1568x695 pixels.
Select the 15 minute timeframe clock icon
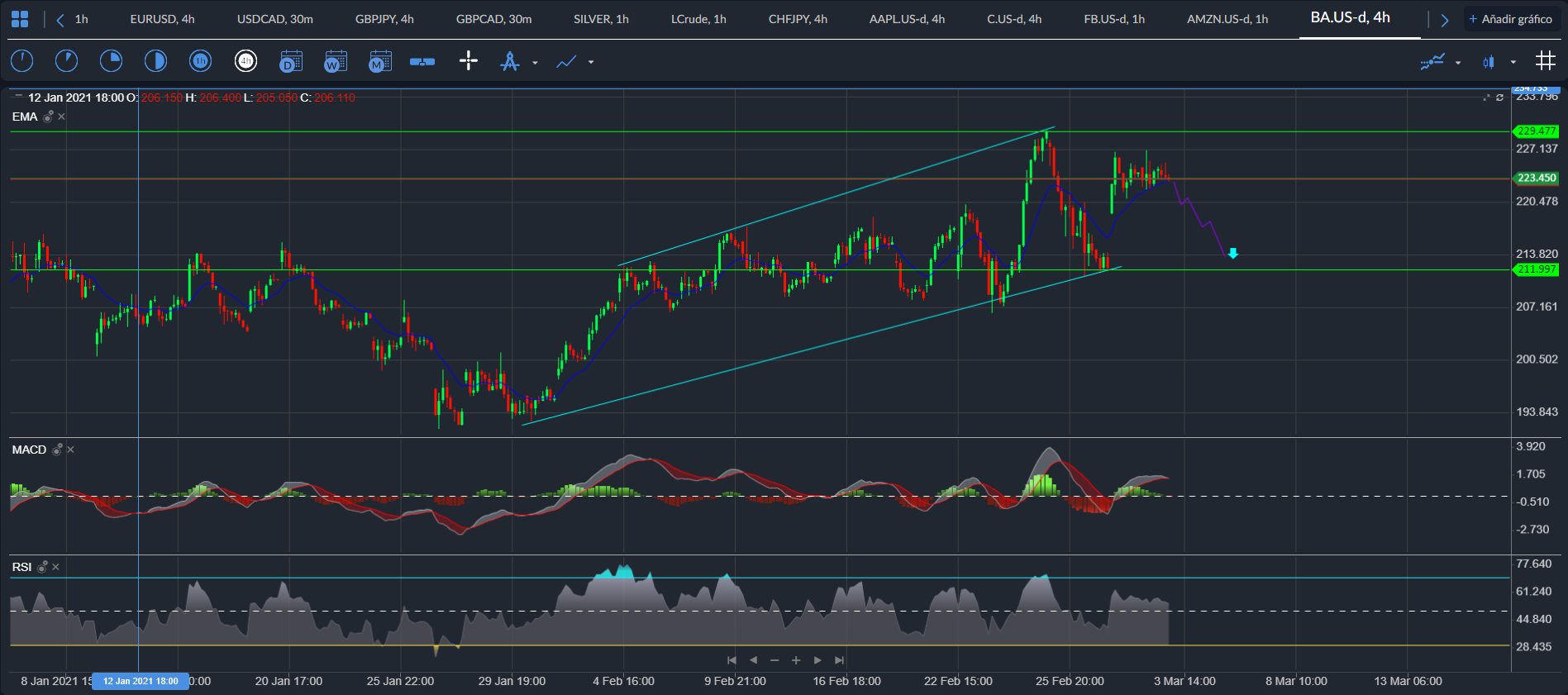pos(111,60)
